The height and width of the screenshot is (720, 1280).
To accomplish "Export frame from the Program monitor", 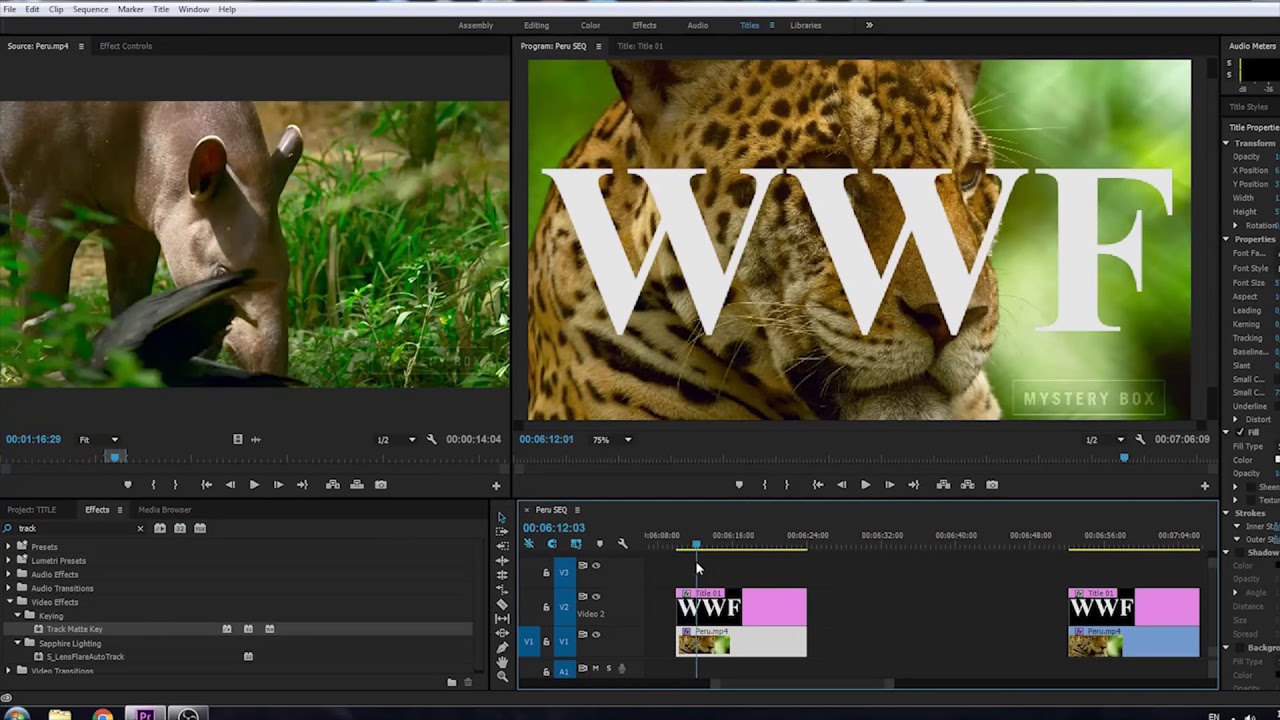I will tap(992, 485).
